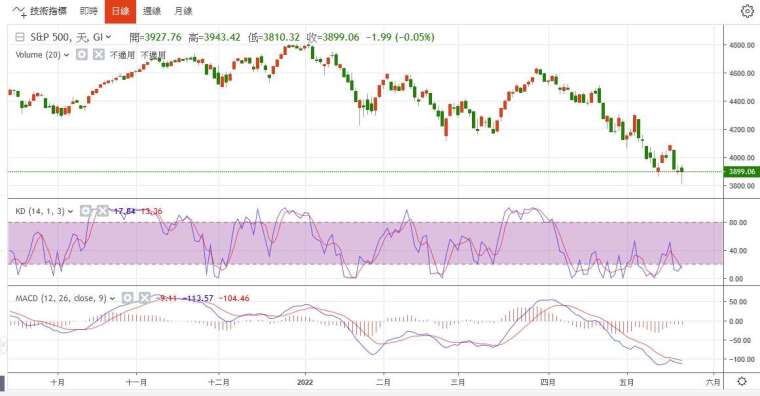Open the 技術指標 indicators icon

[19, 11]
